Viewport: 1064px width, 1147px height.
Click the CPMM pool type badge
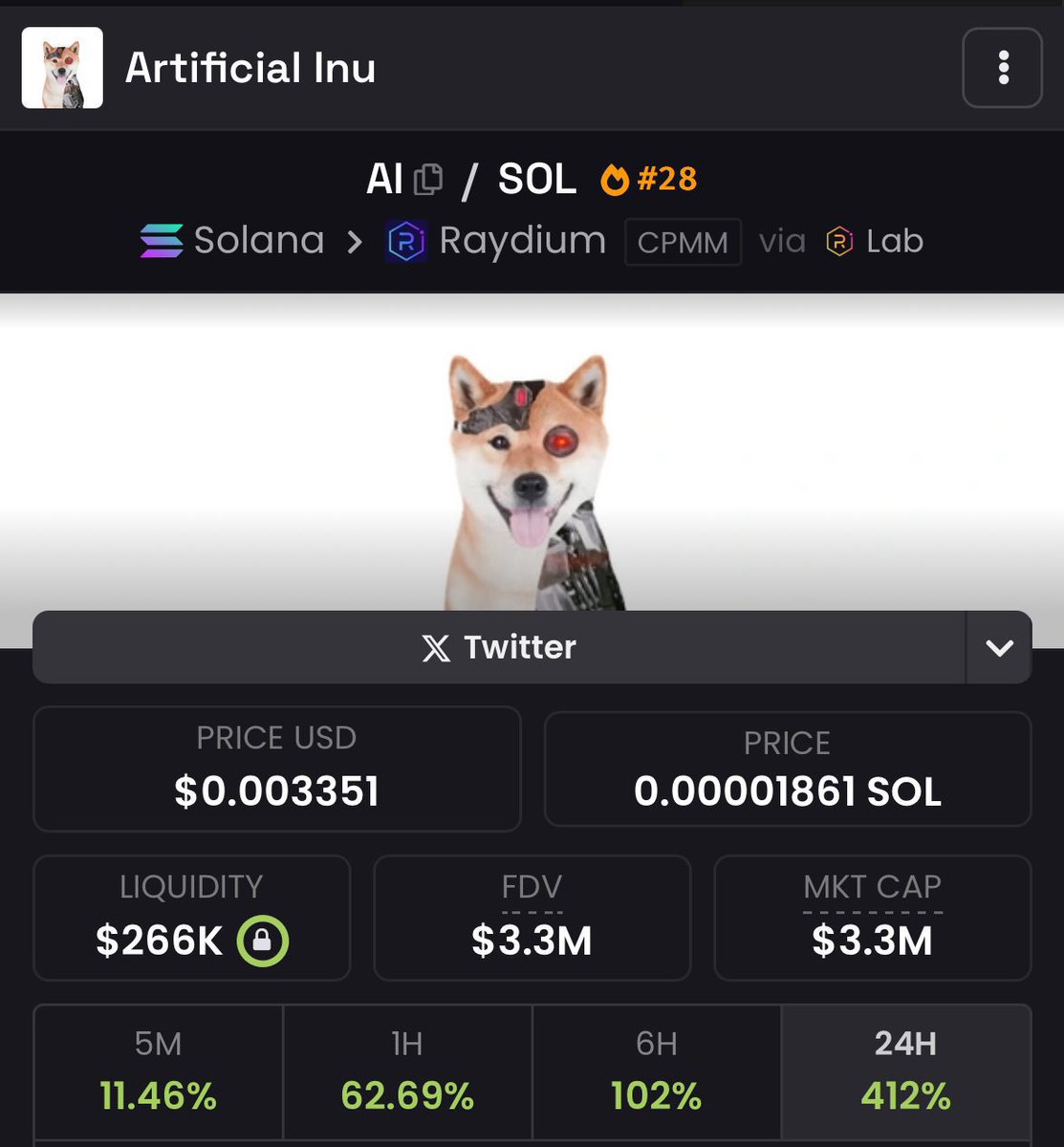click(683, 242)
